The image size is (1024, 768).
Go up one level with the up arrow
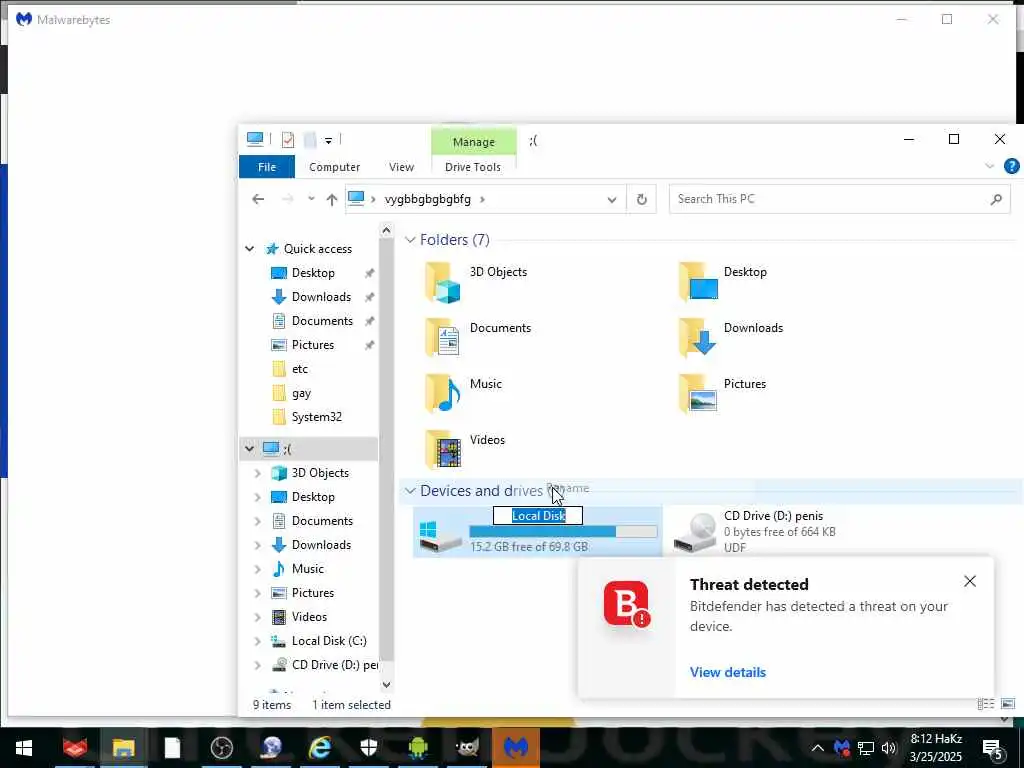pos(332,199)
